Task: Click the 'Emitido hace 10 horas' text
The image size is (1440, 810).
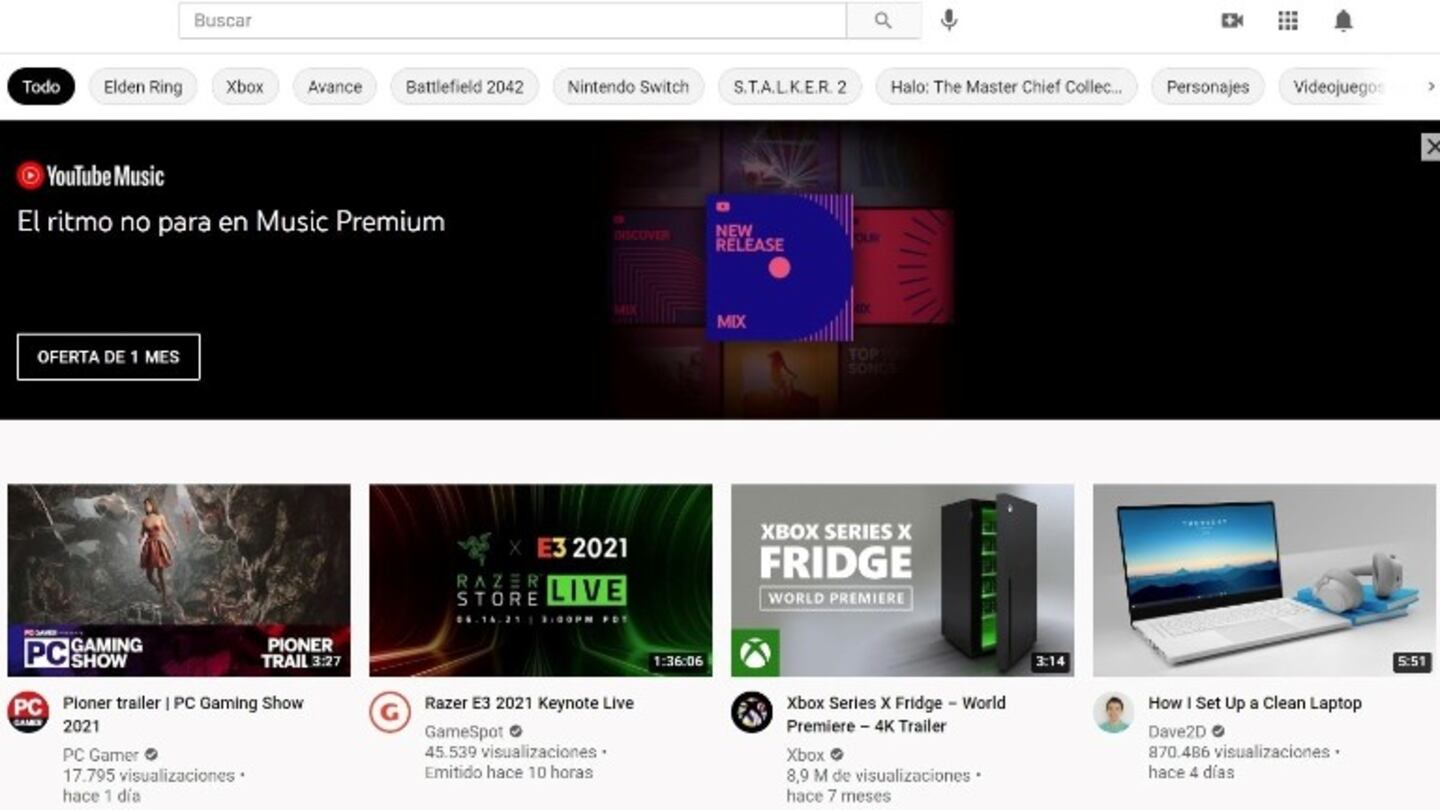Action: pos(509,772)
